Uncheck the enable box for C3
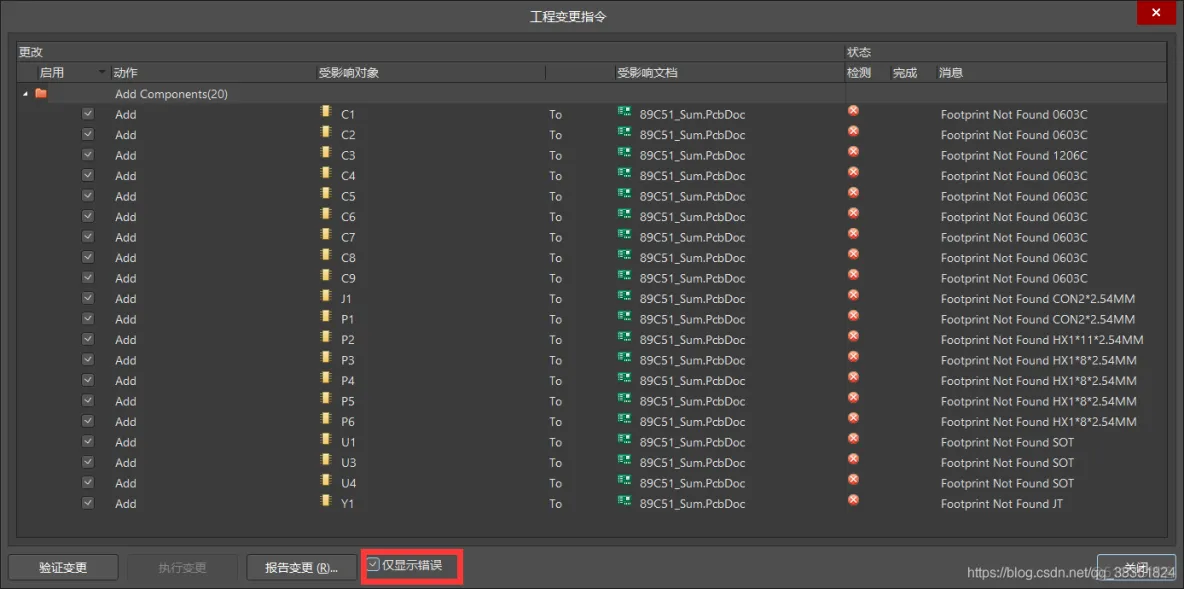Screen dimensions: 1184x589 [88, 154]
